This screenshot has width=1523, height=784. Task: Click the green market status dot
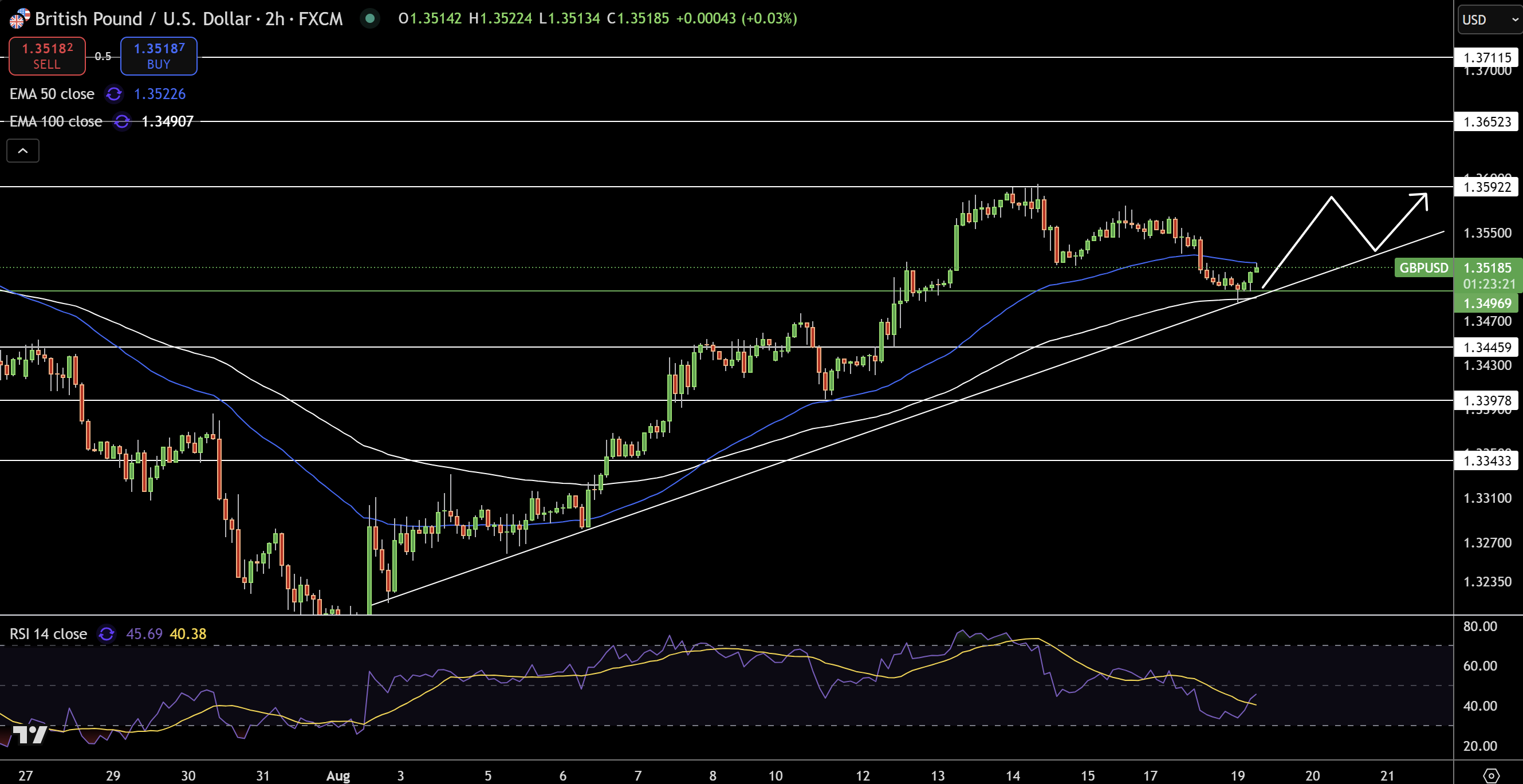pyautogui.click(x=370, y=18)
